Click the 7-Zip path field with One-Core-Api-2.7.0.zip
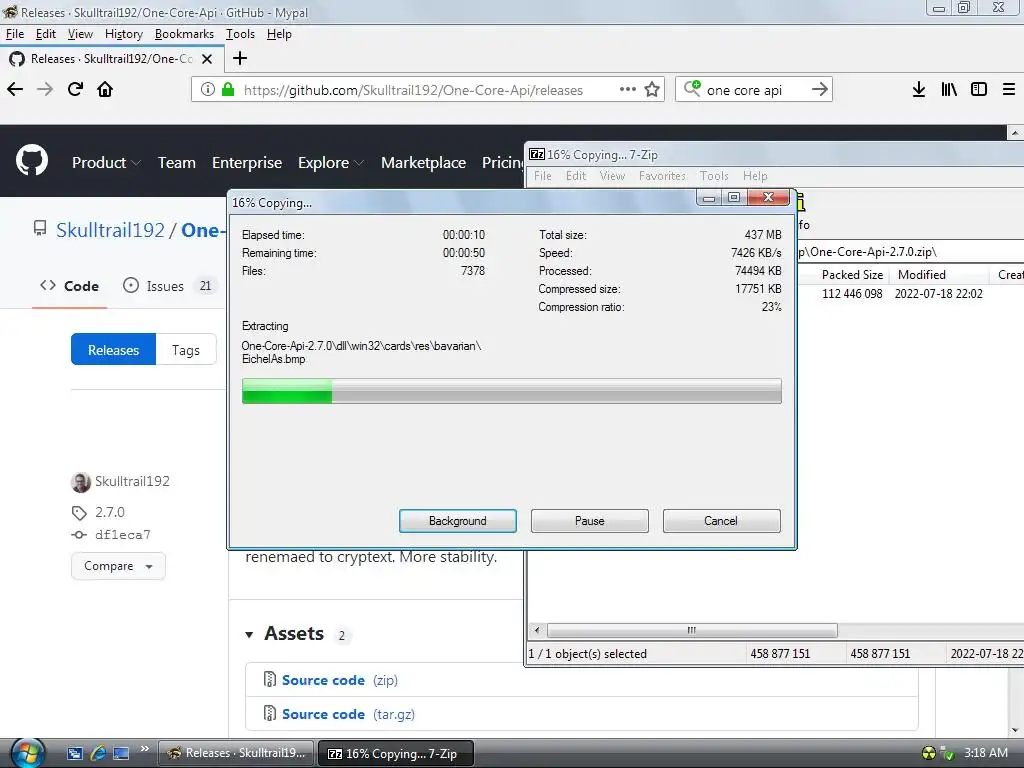Viewport: 1024px width, 768px height. [910, 251]
